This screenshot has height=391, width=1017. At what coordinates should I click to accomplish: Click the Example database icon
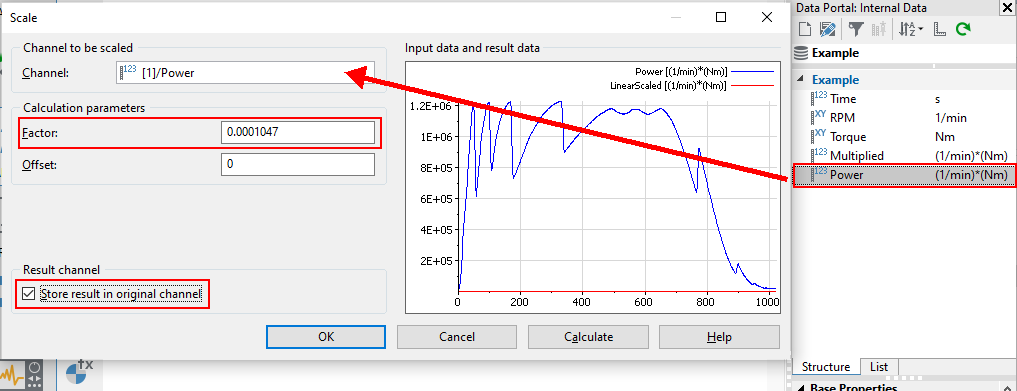click(801, 53)
